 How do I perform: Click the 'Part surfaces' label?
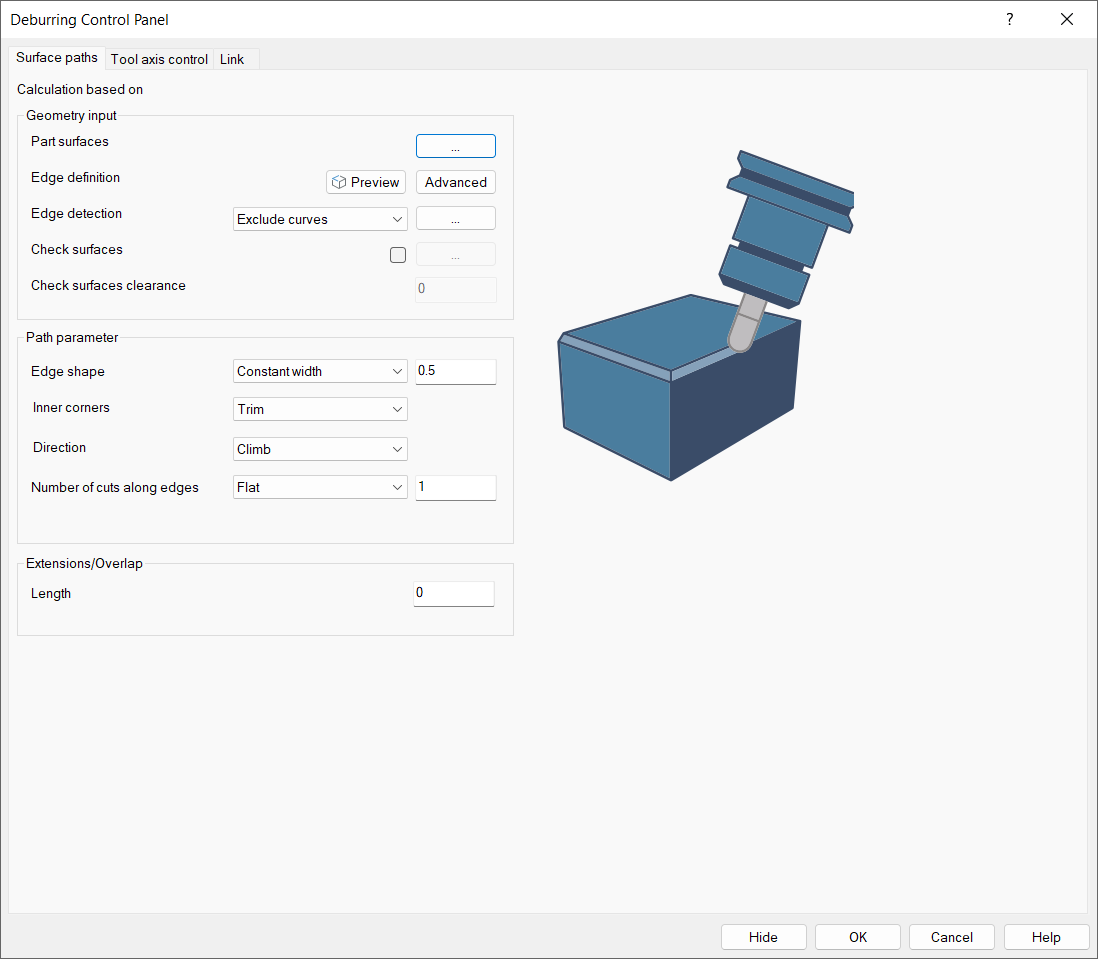point(70,141)
